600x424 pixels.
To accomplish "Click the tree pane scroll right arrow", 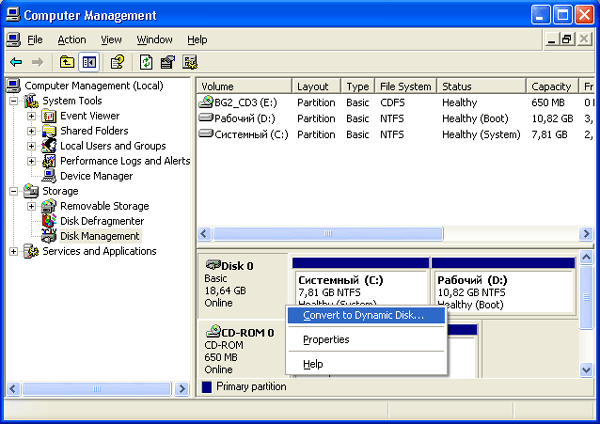I will 182,389.
